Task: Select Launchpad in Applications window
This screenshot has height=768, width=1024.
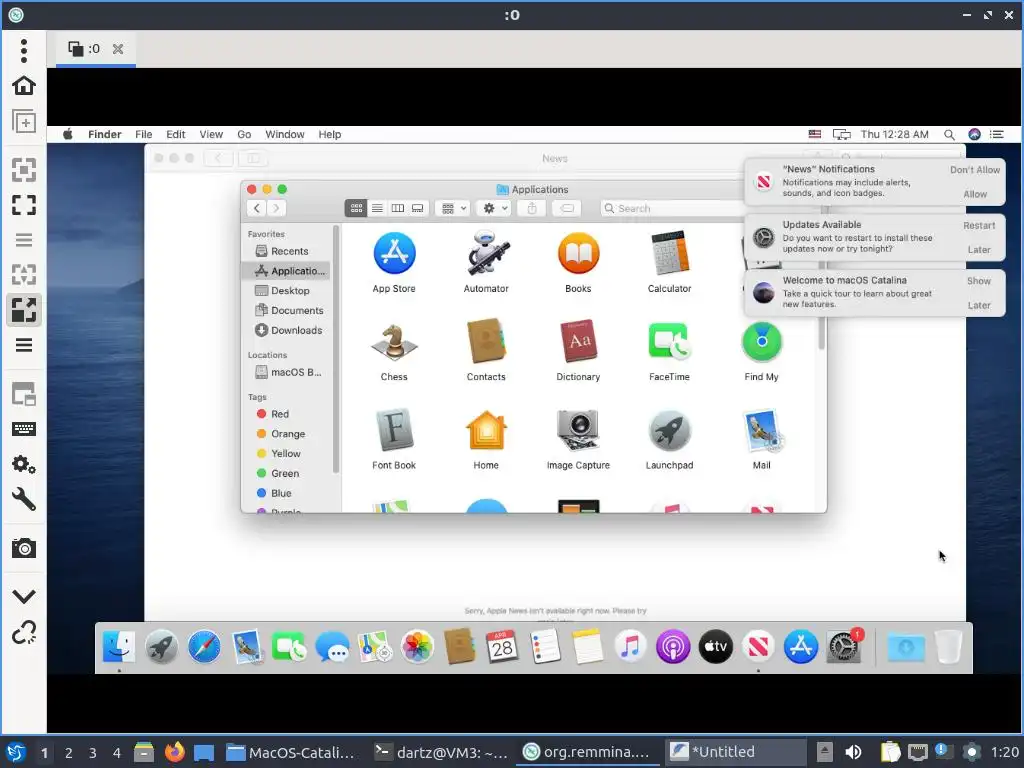Action: [670, 430]
